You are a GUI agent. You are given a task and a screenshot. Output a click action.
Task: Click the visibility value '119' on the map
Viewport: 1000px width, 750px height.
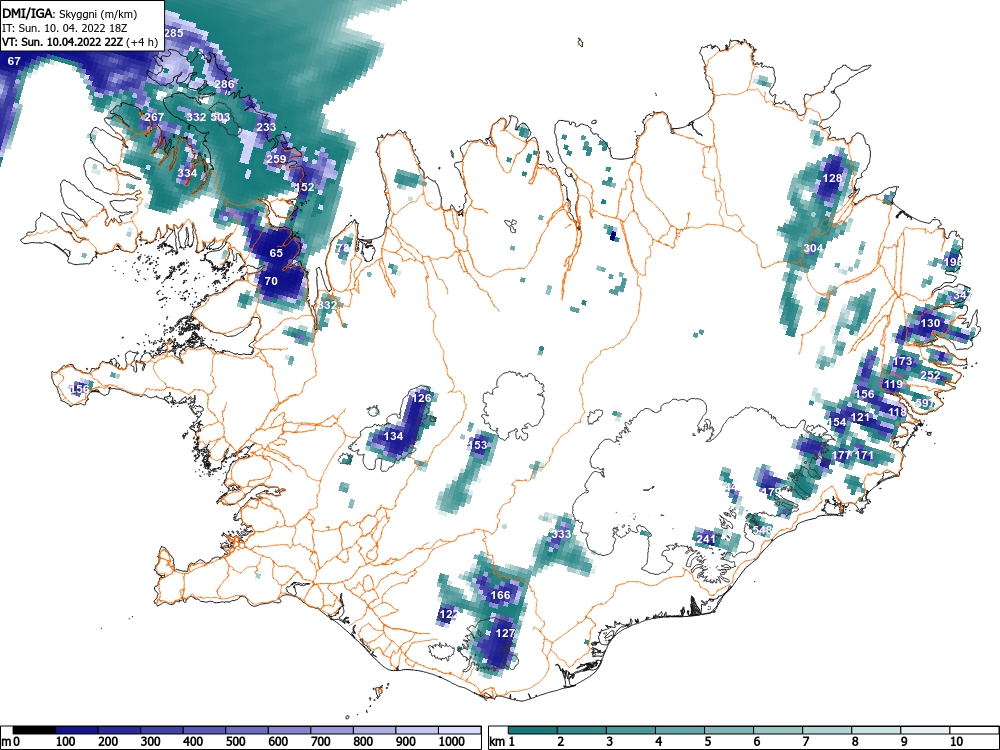pos(893,384)
